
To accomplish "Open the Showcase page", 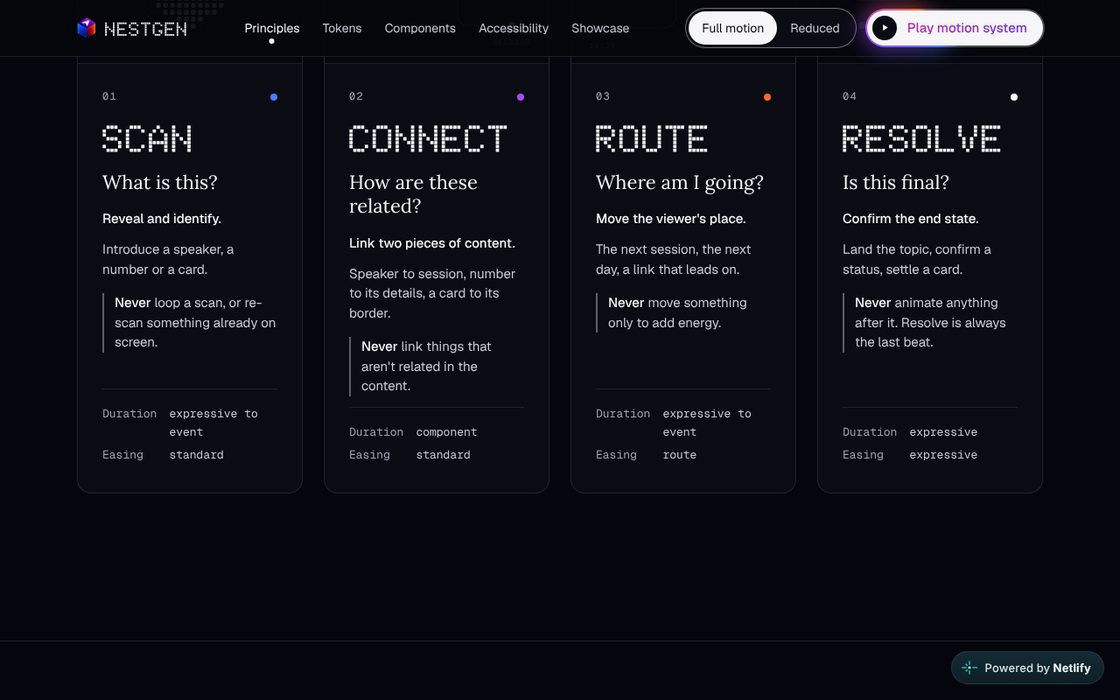I will pos(600,28).
